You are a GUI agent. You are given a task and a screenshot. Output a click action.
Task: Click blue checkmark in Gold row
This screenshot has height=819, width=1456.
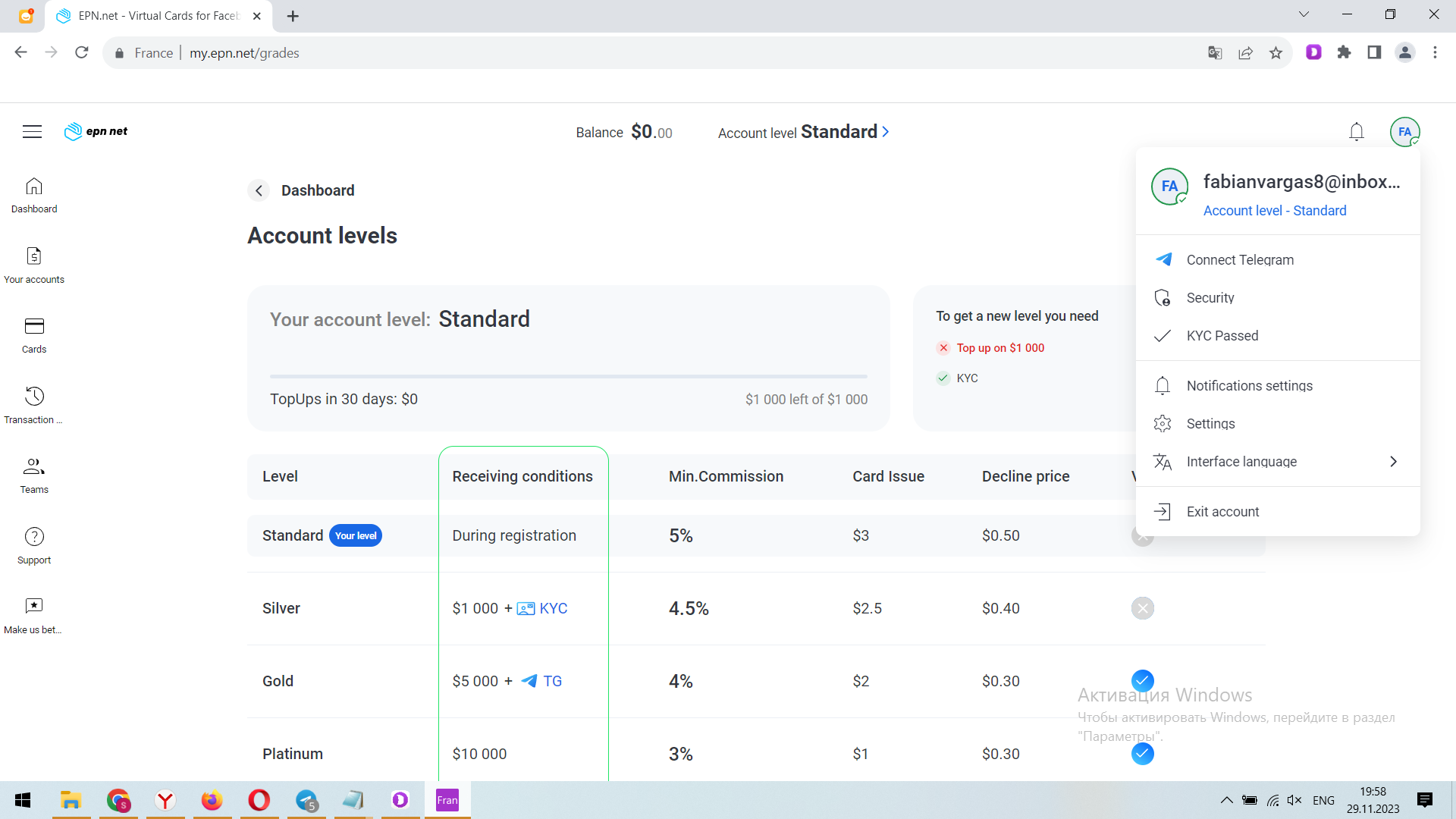pyautogui.click(x=1142, y=680)
